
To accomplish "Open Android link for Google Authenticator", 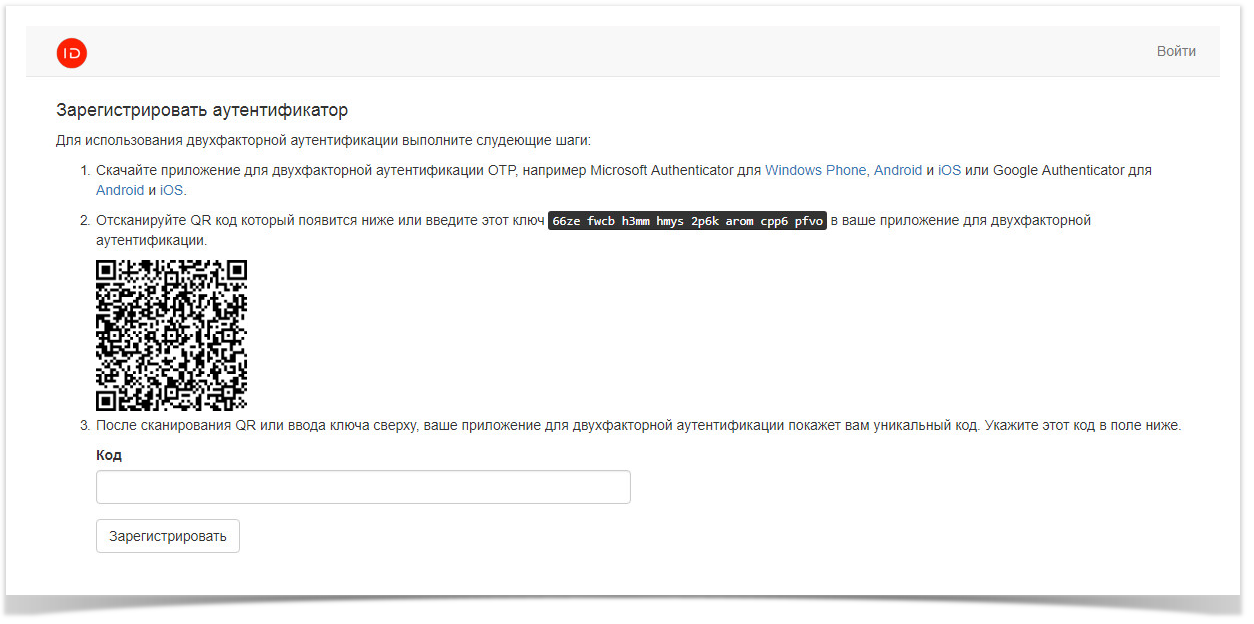I will point(119,190).
